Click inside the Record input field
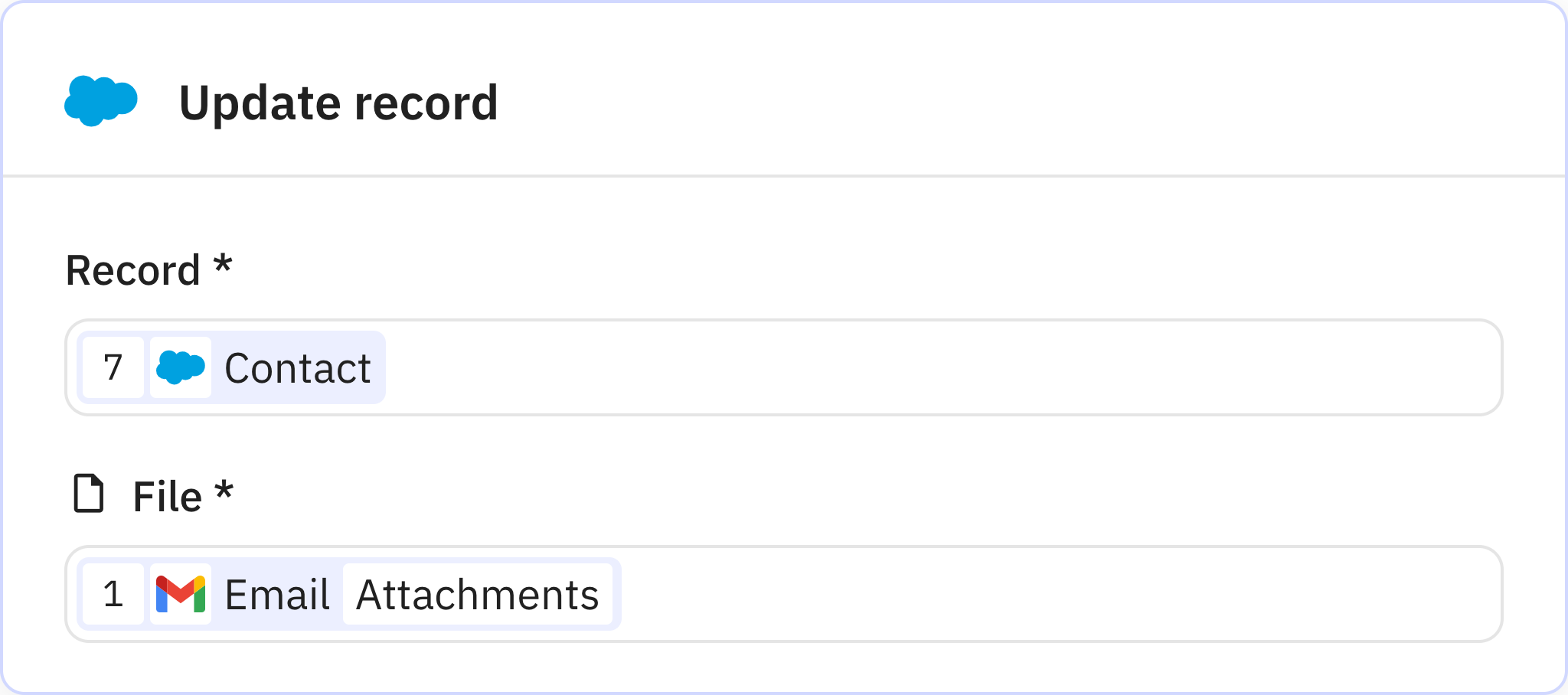 (x=919, y=367)
